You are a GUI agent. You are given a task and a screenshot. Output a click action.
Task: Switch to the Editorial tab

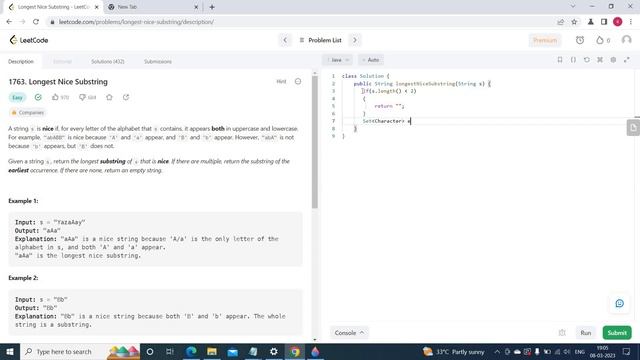coord(62,62)
